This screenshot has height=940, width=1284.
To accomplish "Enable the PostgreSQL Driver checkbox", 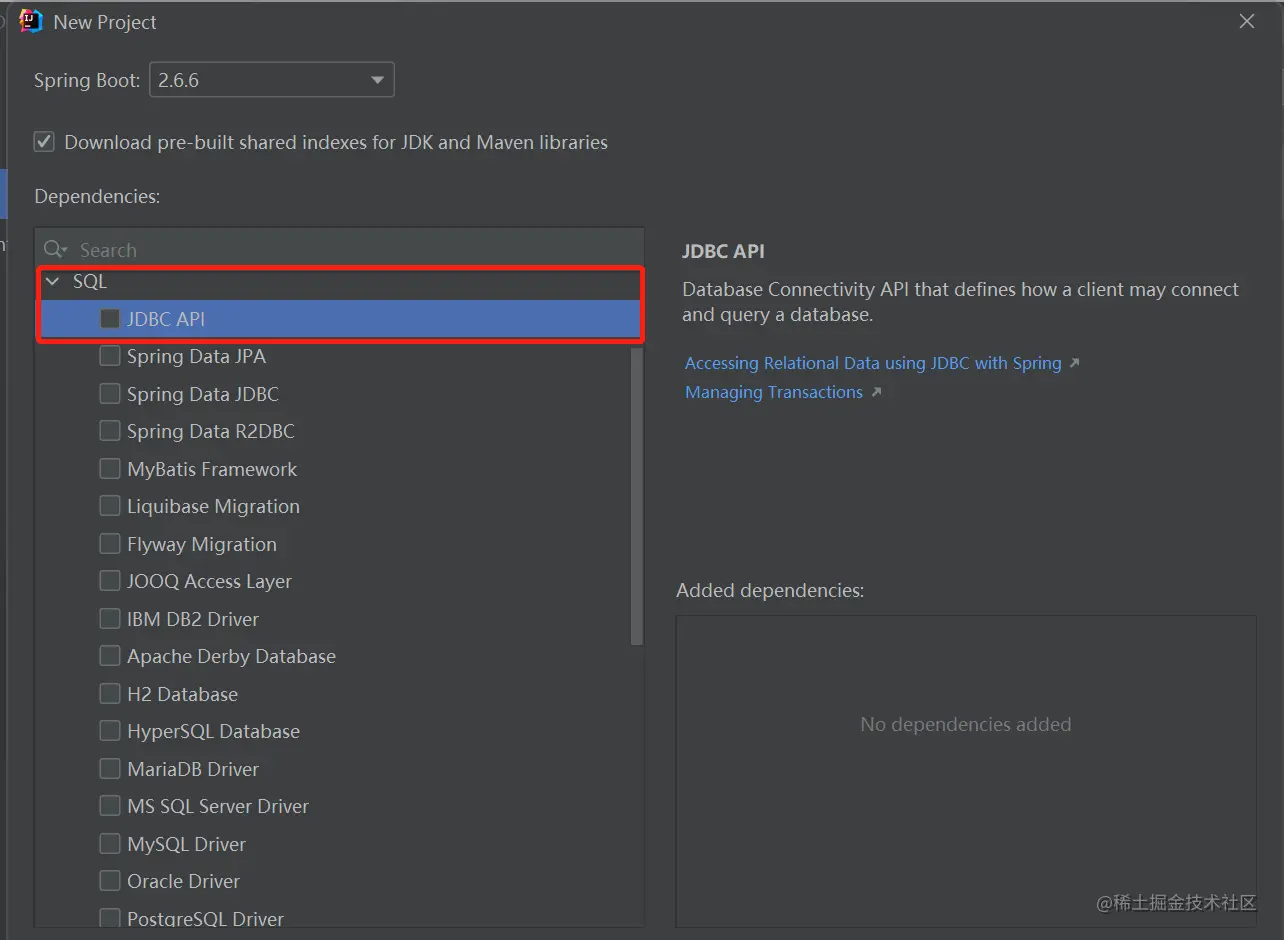I will pos(110,918).
